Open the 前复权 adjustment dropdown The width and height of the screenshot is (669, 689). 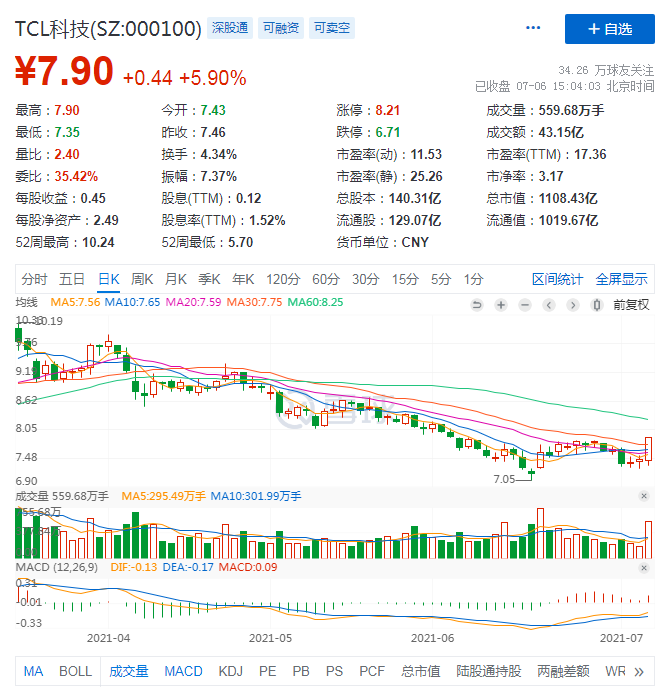click(x=630, y=304)
